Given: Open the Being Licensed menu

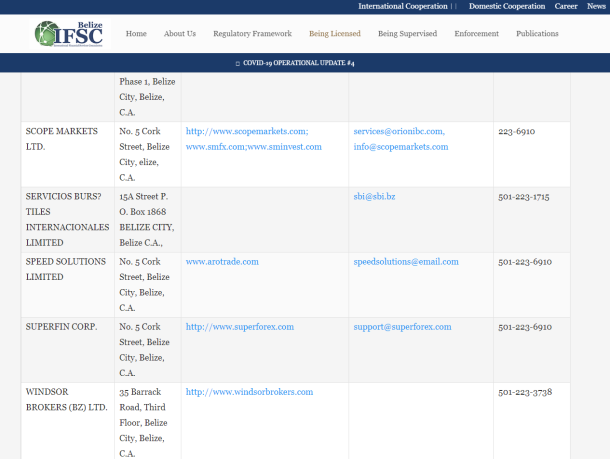Looking at the screenshot, I should point(335,33).
